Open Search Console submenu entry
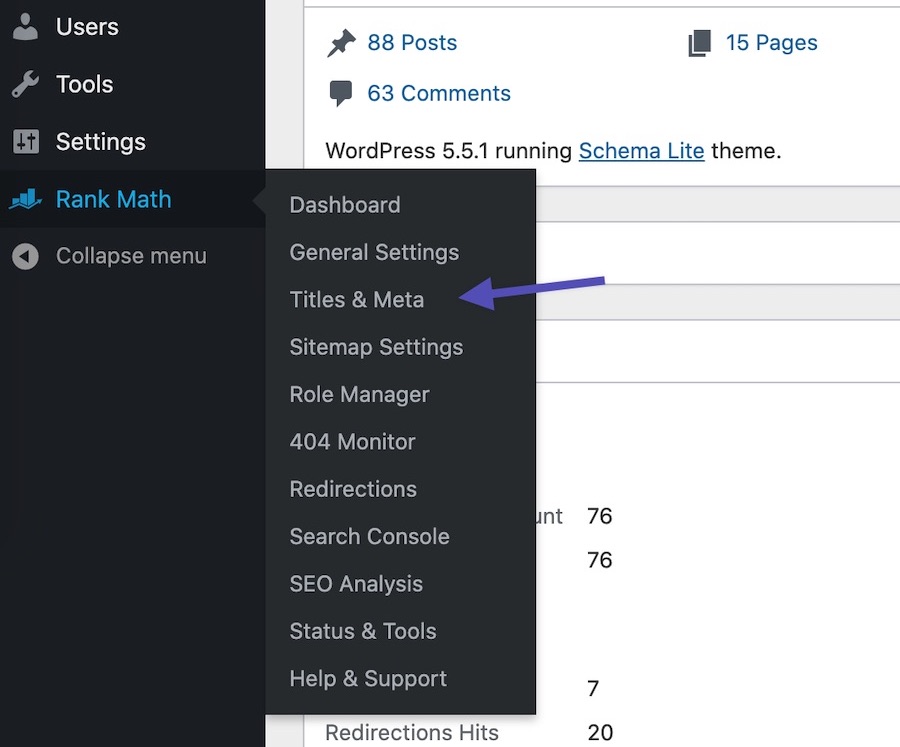The height and width of the screenshot is (747, 900). pos(369,536)
